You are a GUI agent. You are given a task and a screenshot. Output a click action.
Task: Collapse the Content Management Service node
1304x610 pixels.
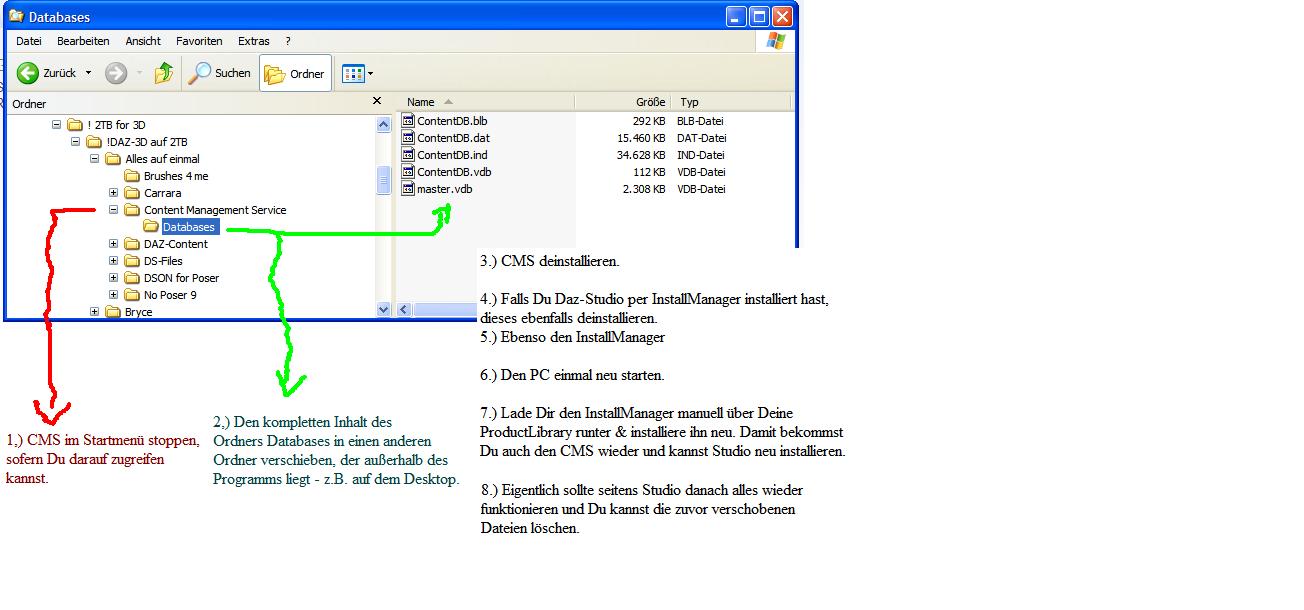pos(114,210)
